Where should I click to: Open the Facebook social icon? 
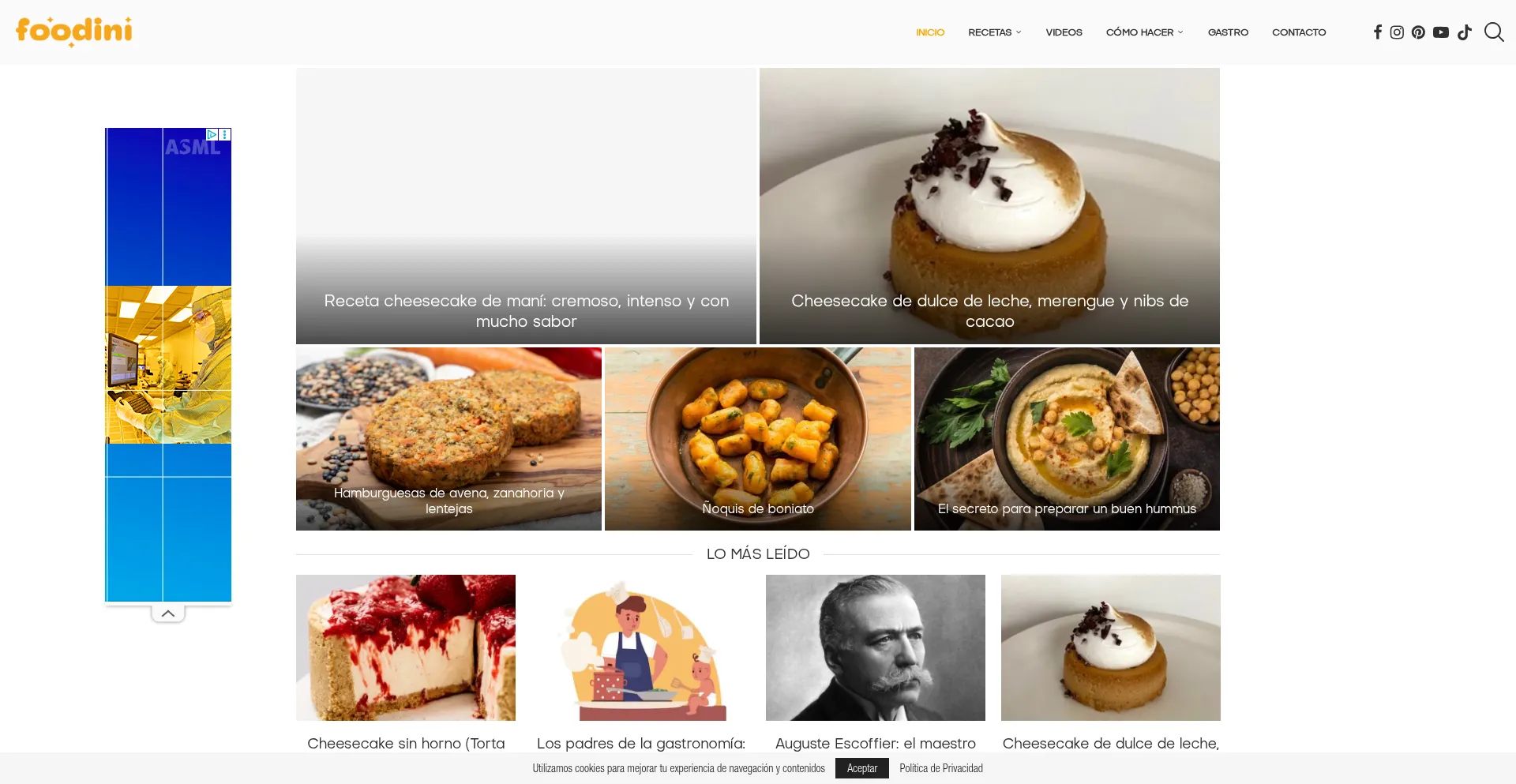(x=1377, y=32)
